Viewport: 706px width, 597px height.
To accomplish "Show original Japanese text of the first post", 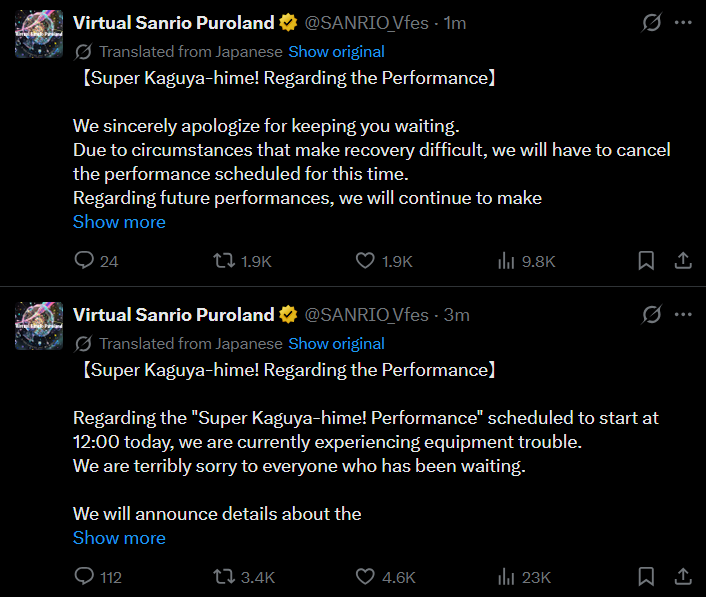I will point(336,52).
